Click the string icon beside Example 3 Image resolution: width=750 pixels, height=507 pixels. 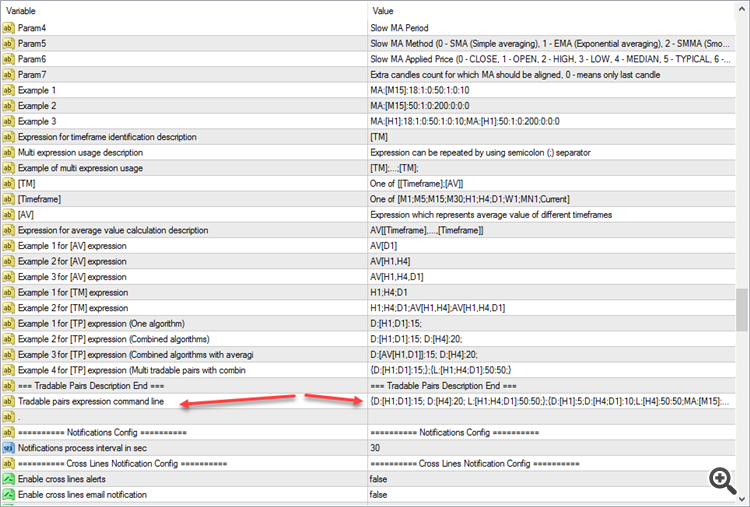coord(8,121)
